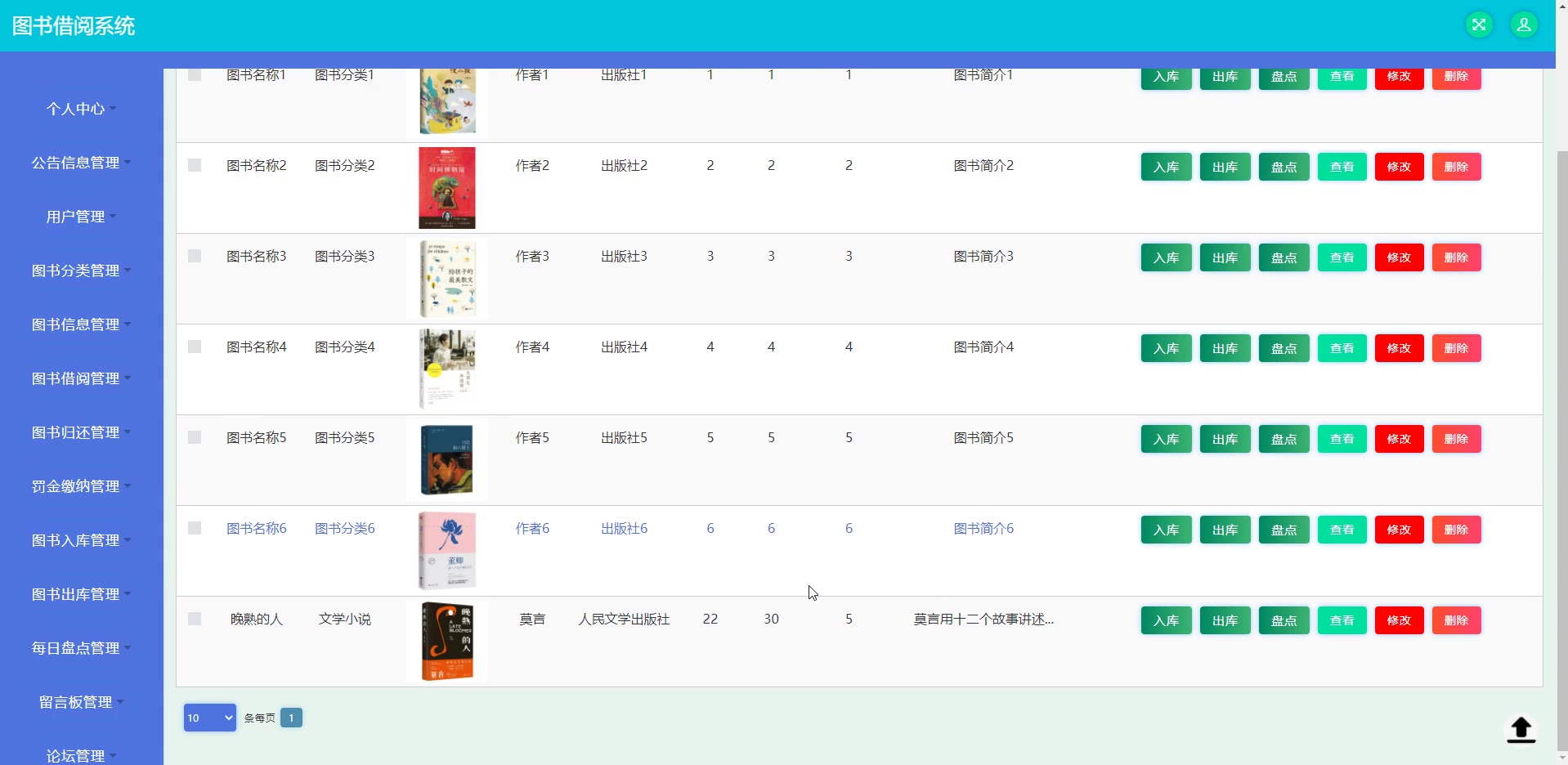Screen dimensions: 1568x765
Task: Click the 图书名称6 pink book cover
Action: pyautogui.click(x=447, y=551)
